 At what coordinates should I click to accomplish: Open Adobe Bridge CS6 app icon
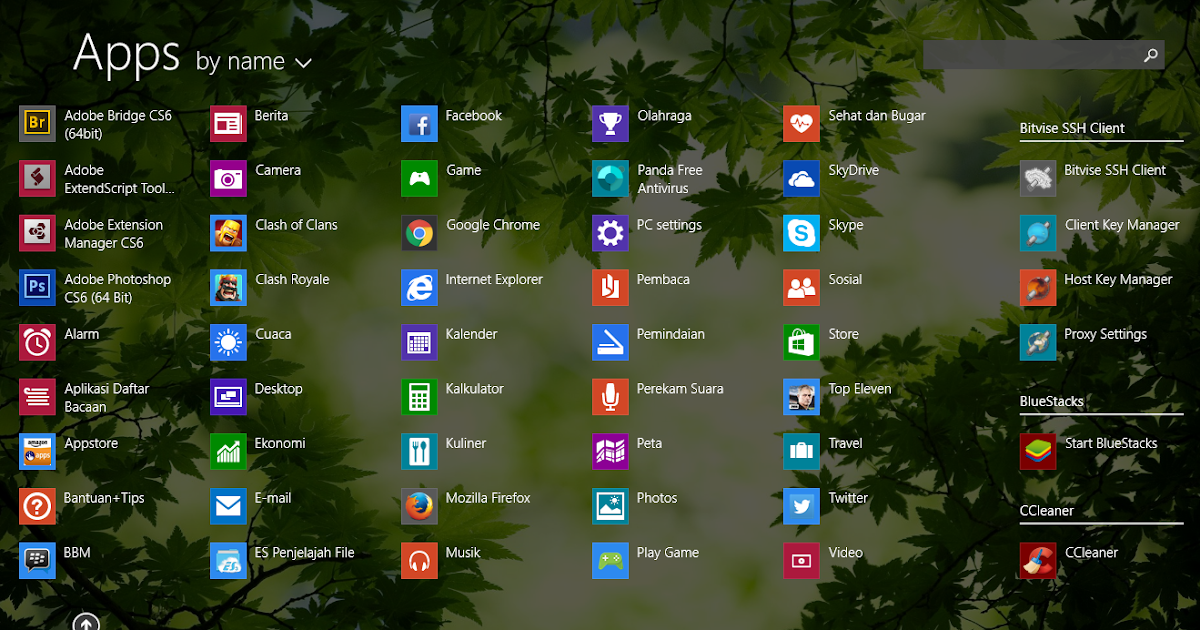coord(37,124)
